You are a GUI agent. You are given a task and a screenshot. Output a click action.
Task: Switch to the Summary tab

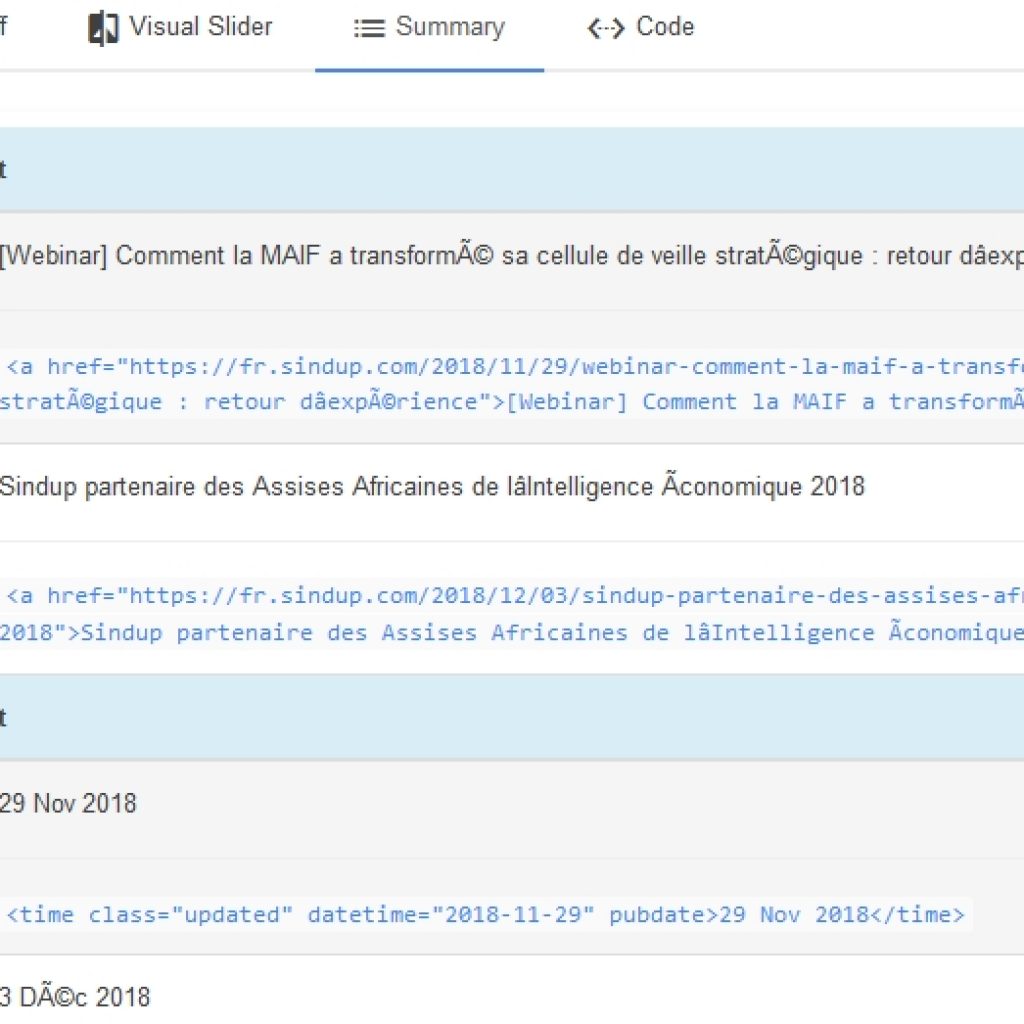click(430, 28)
